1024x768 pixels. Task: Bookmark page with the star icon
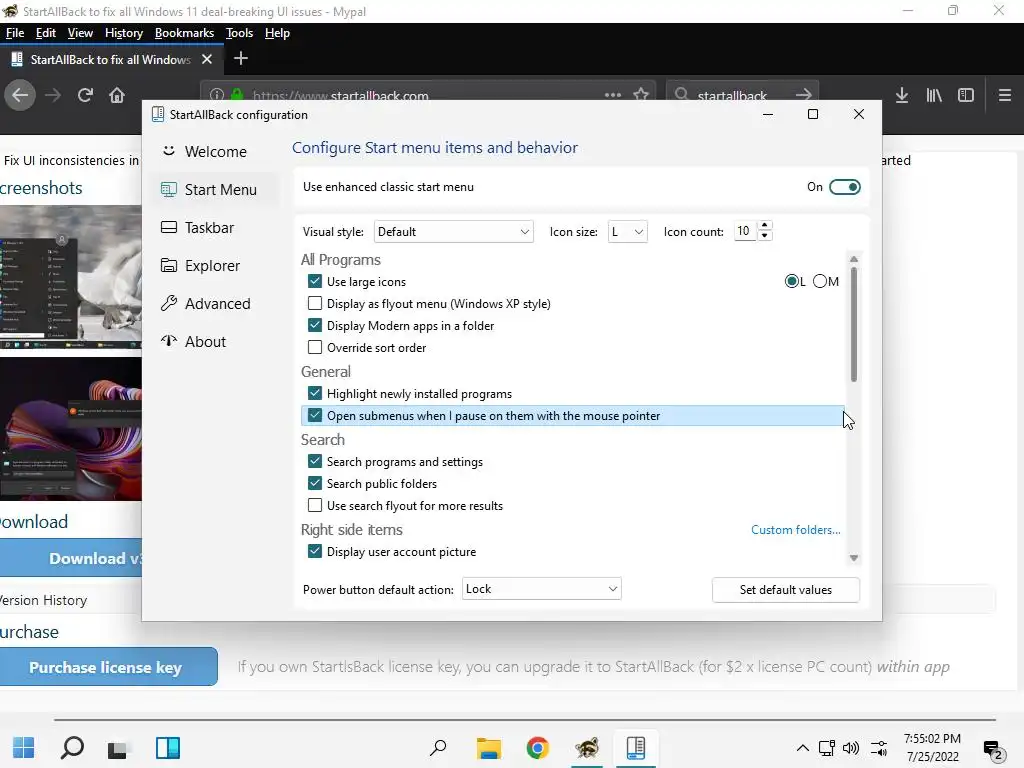click(x=641, y=95)
